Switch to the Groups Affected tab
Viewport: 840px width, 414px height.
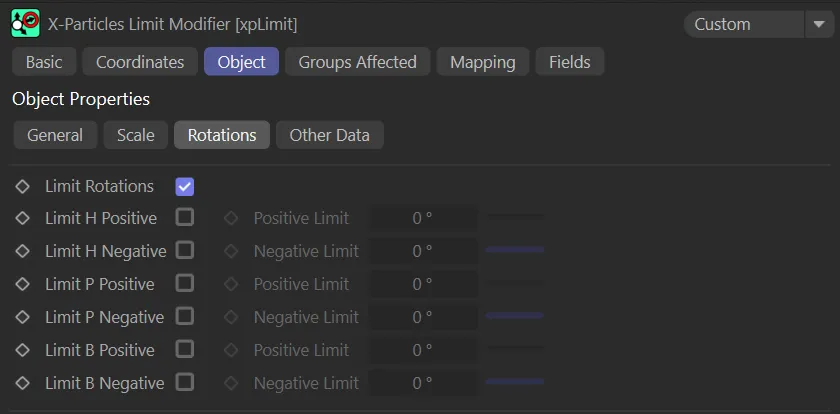point(357,62)
